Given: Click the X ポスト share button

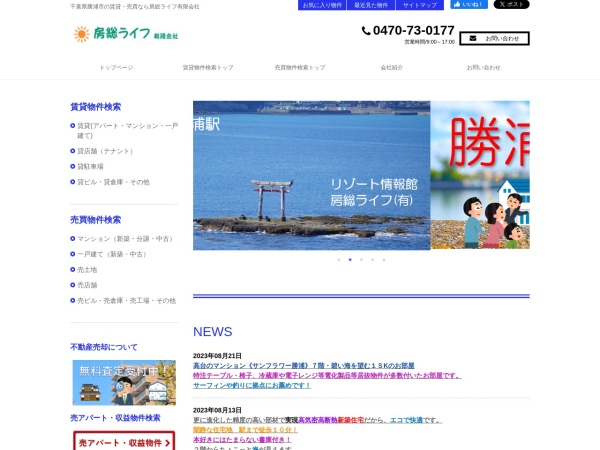Looking at the screenshot, I should 511,5.
